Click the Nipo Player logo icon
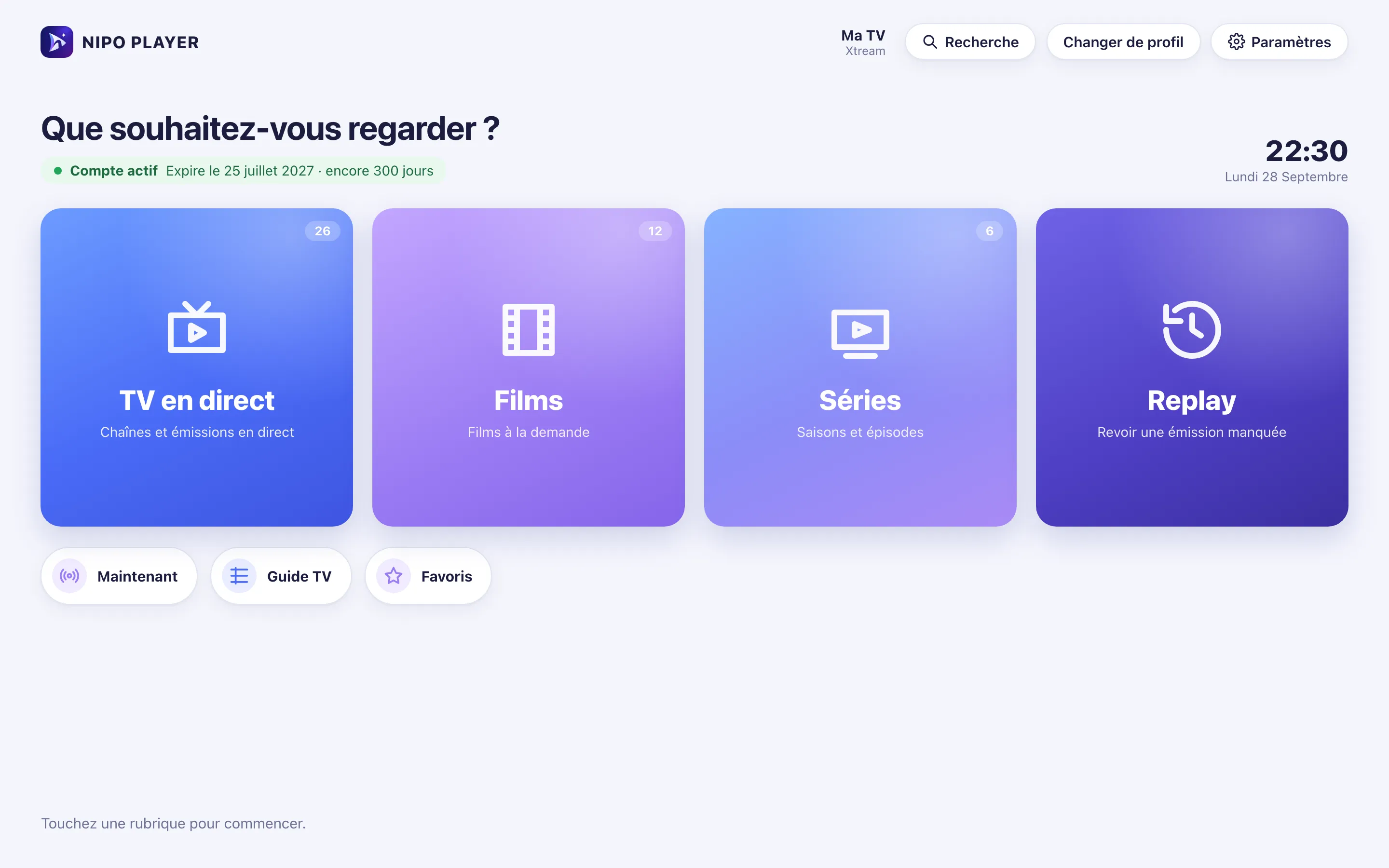The height and width of the screenshot is (868, 1389). point(57,42)
